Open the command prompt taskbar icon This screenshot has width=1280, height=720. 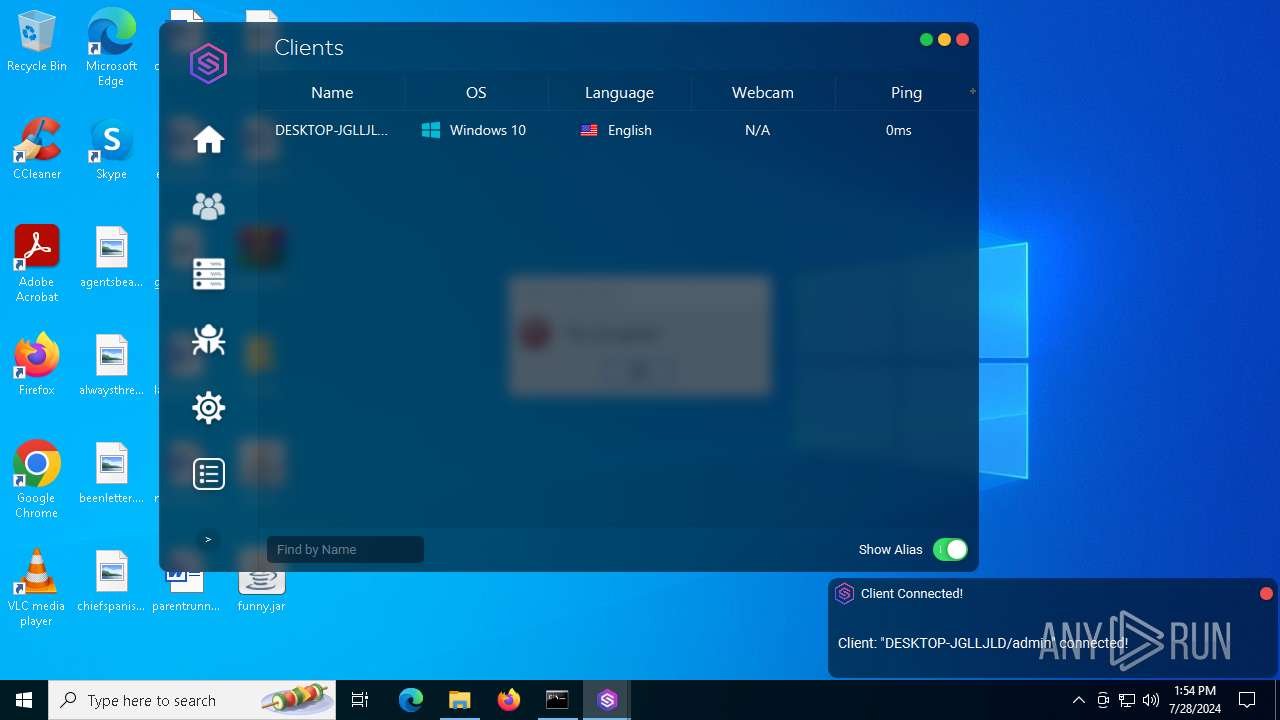click(557, 700)
